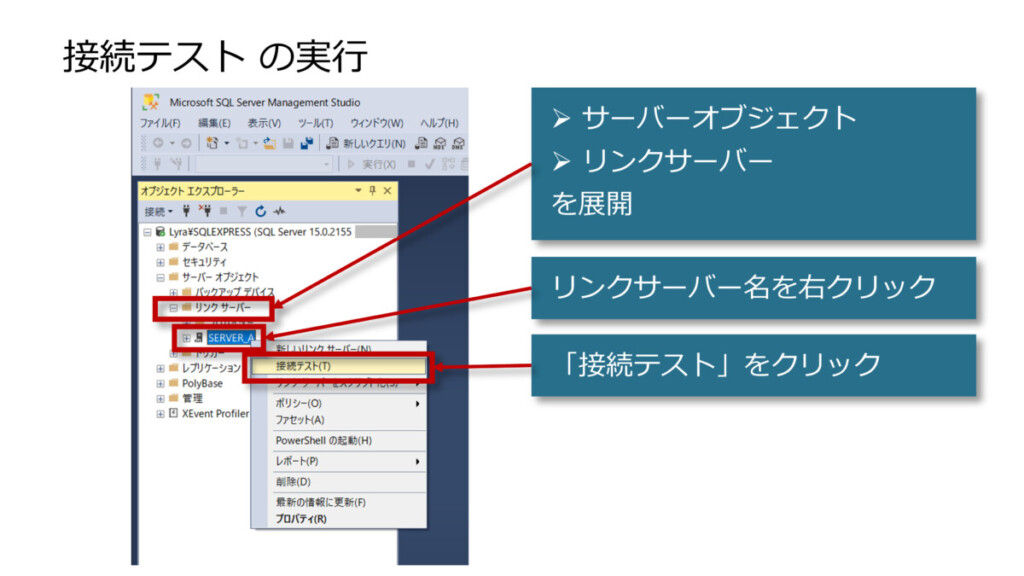Image resolution: width=1024 pixels, height=576 pixels.
Task: Click the 実行(X) execute button
Action: click(371, 163)
